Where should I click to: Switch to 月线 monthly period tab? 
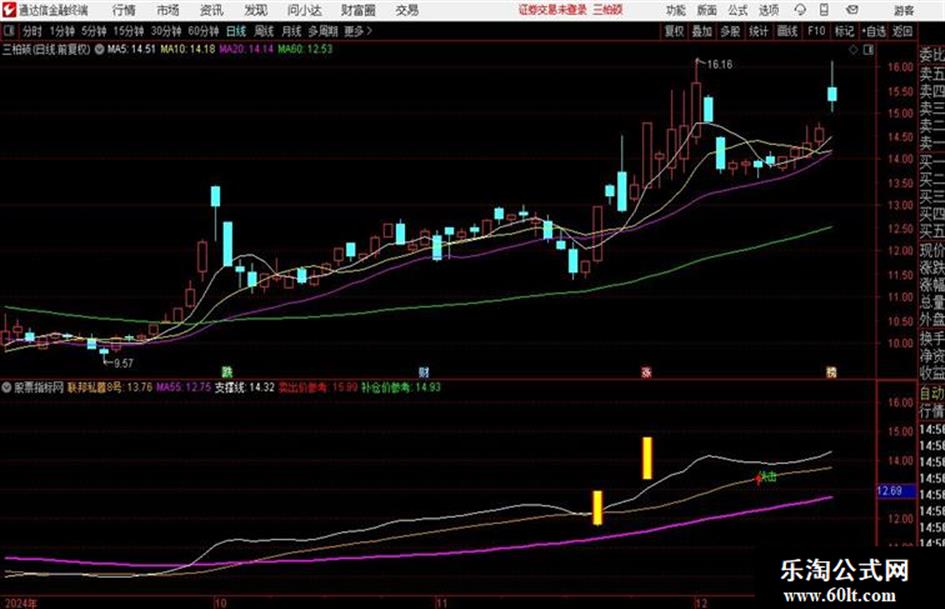tap(292, 31)
